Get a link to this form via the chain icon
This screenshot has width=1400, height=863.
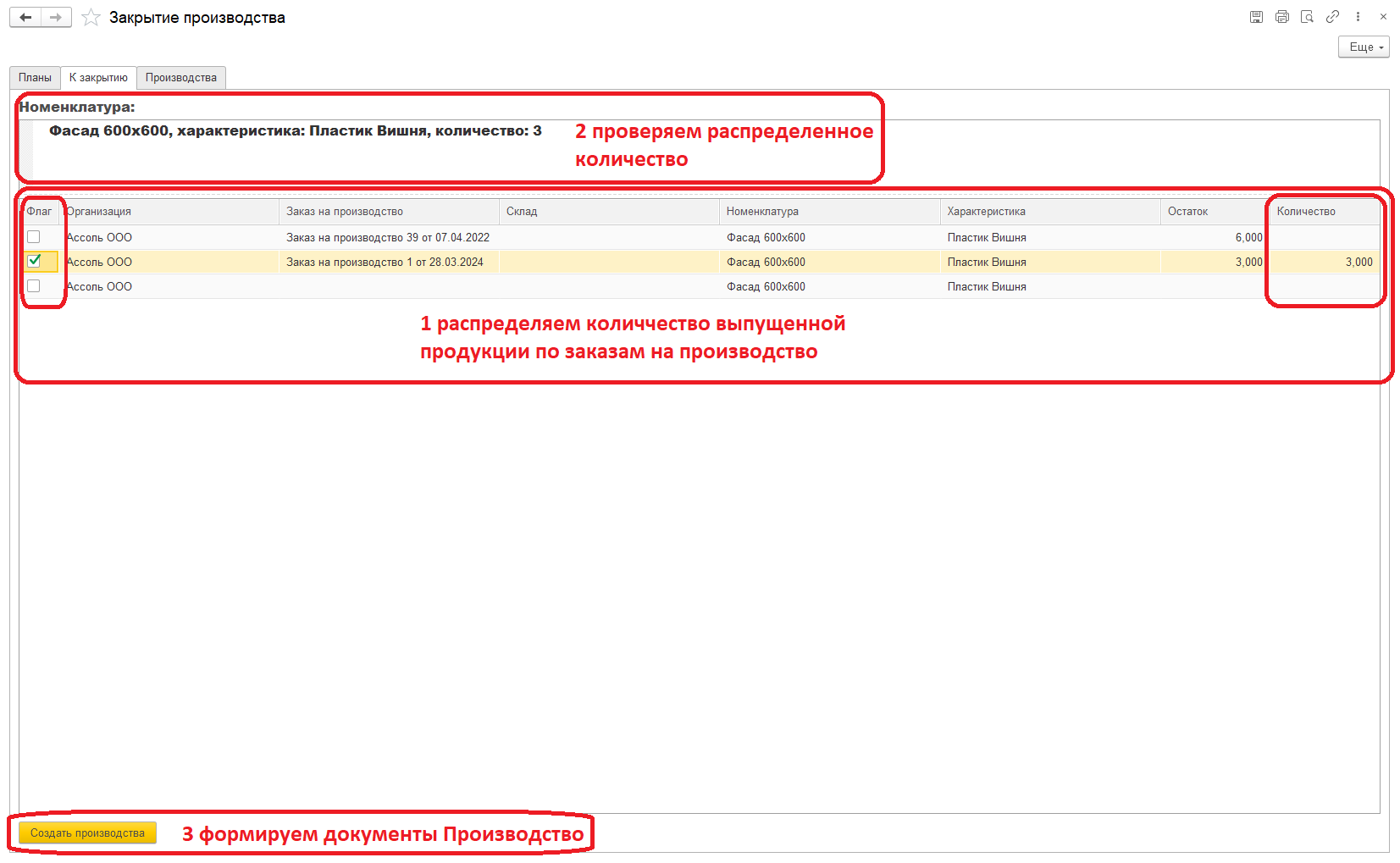(1332, 17)
